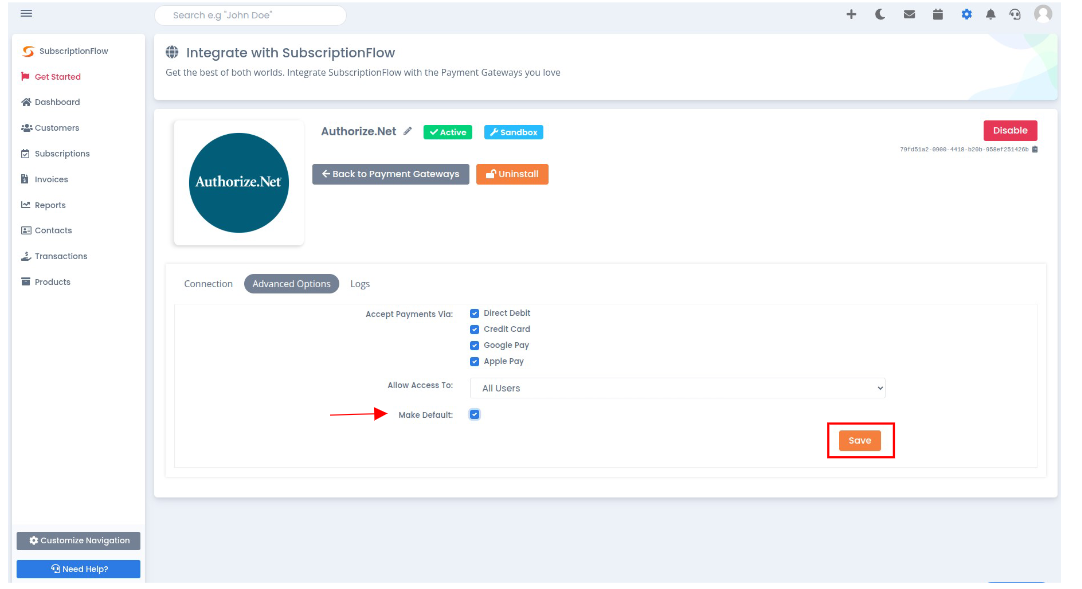The height and width of the screenshot is (589, 1082).
Task: Open Customers in sidebar
Action: pyautogui.click(x=51, y=129)
